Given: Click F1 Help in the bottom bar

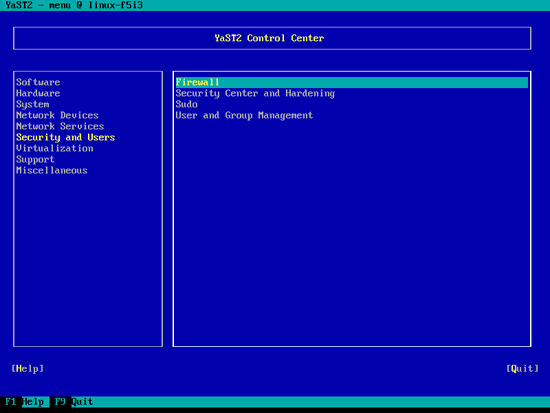Looking at the screenshot, I should pyautogui.click(x=25, y=401).
